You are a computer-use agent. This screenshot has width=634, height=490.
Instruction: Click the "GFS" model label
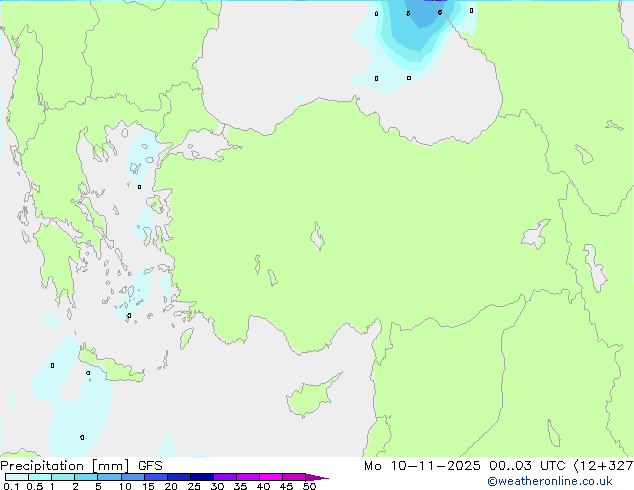coord(150,466)
